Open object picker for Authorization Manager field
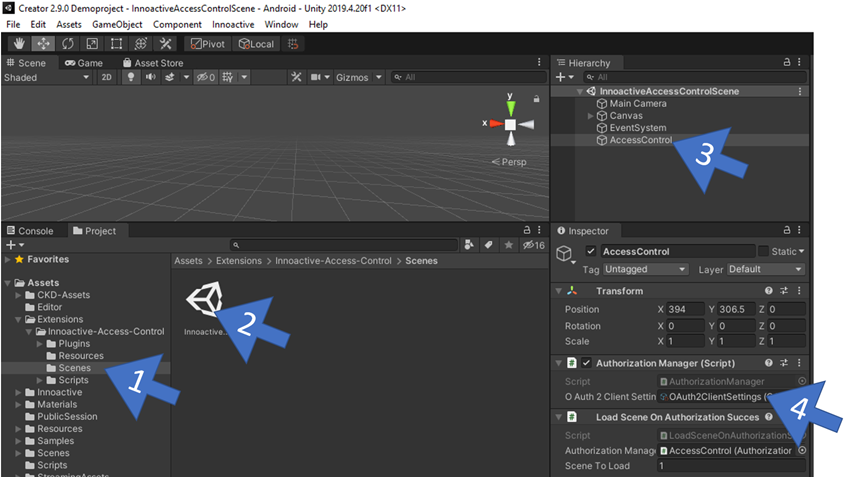The height and width of the screenshot is (477, 845). (x=802, y=451)
